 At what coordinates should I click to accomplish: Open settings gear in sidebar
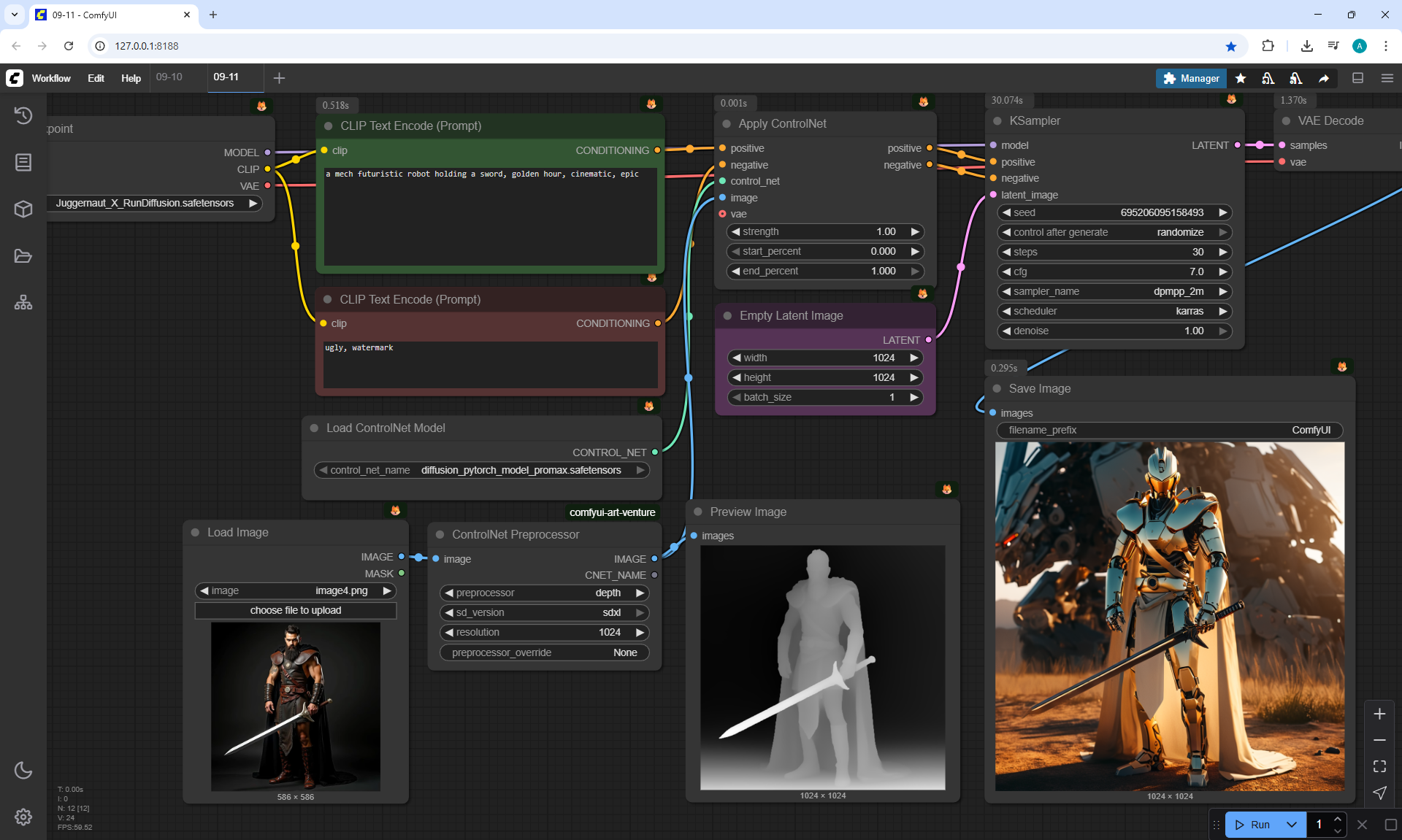[x=23, y=817]
